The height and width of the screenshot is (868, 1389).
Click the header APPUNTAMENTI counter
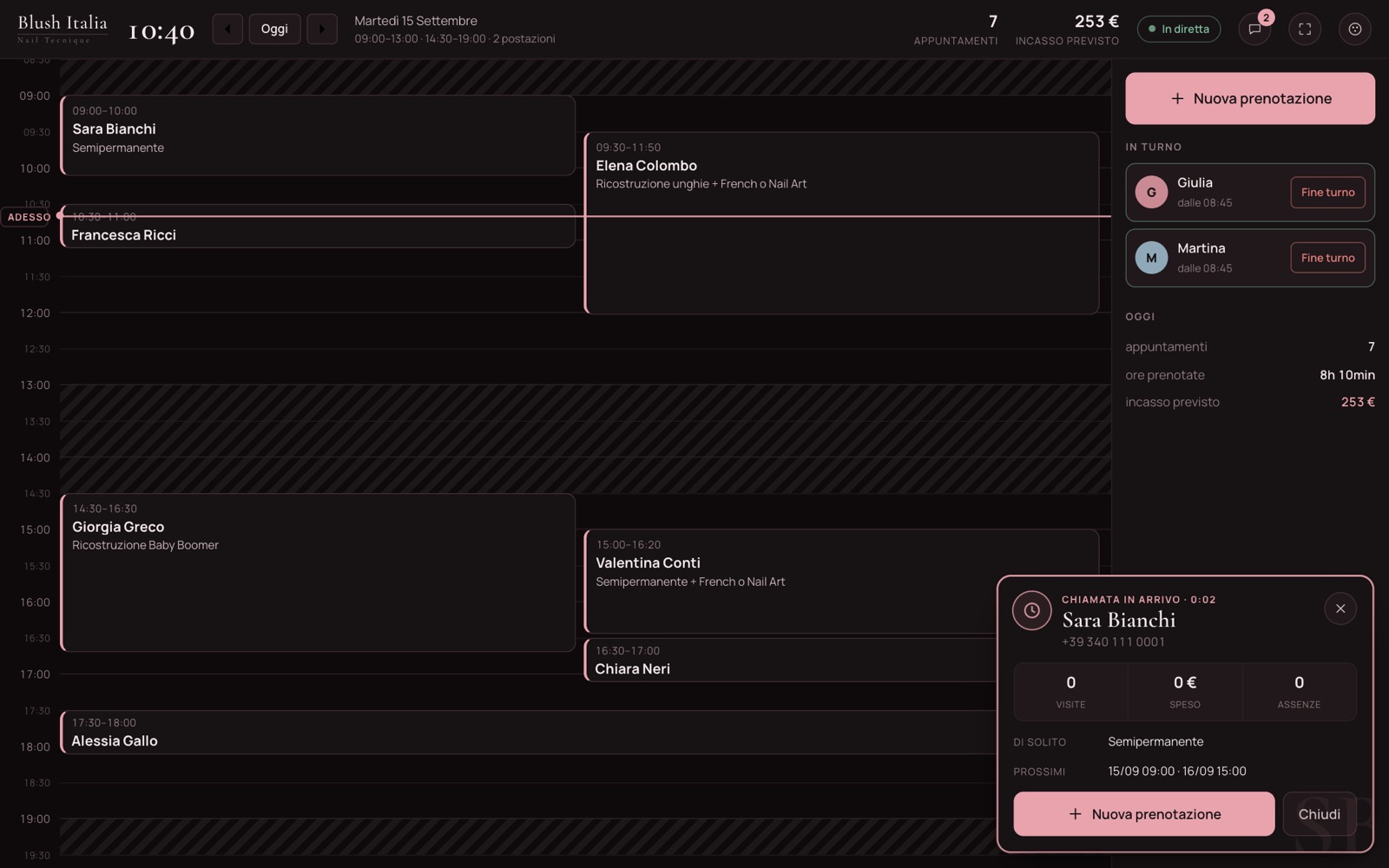(955, 29)
